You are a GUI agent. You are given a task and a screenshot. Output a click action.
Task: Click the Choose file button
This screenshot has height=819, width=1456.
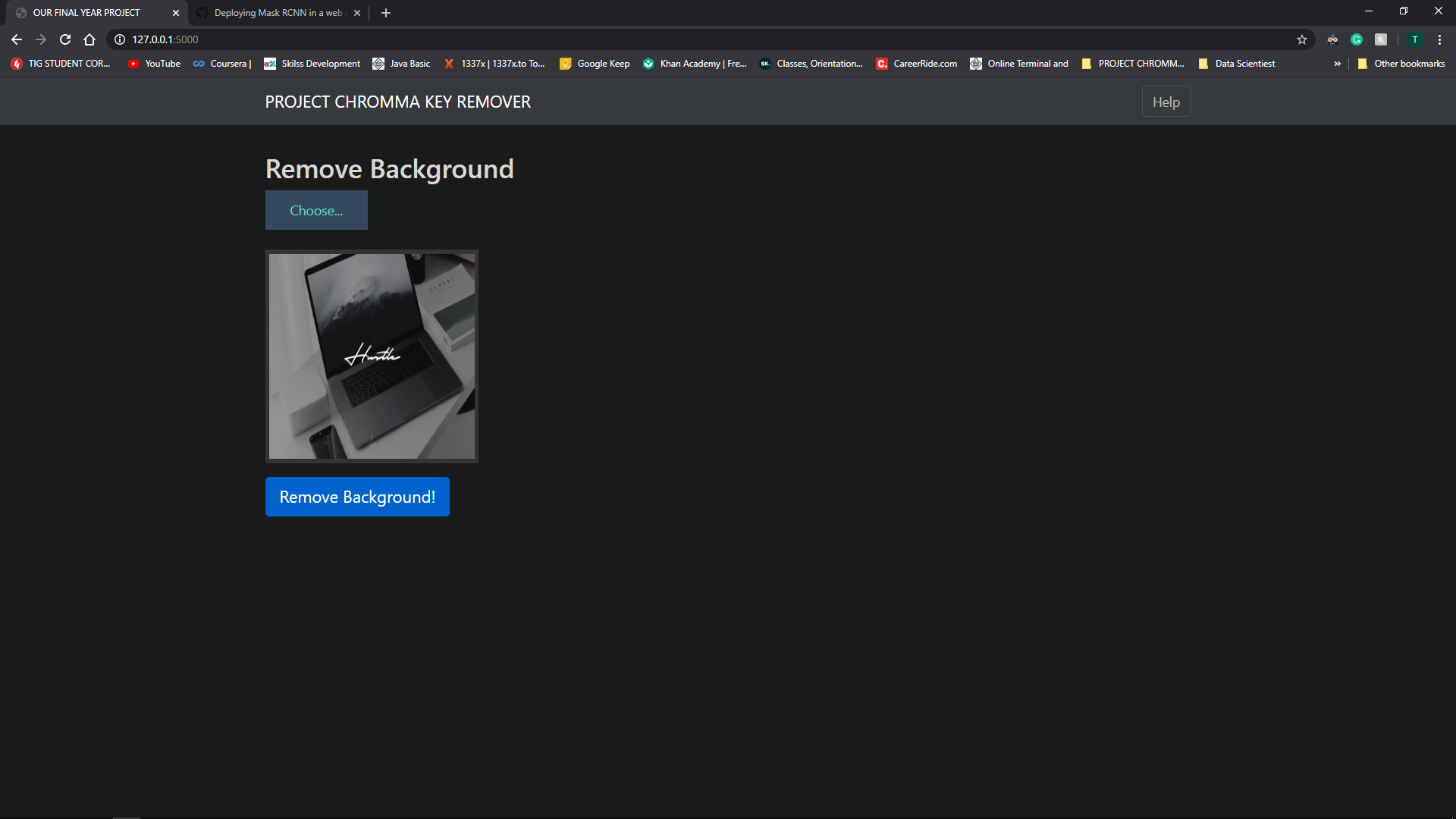315,210
